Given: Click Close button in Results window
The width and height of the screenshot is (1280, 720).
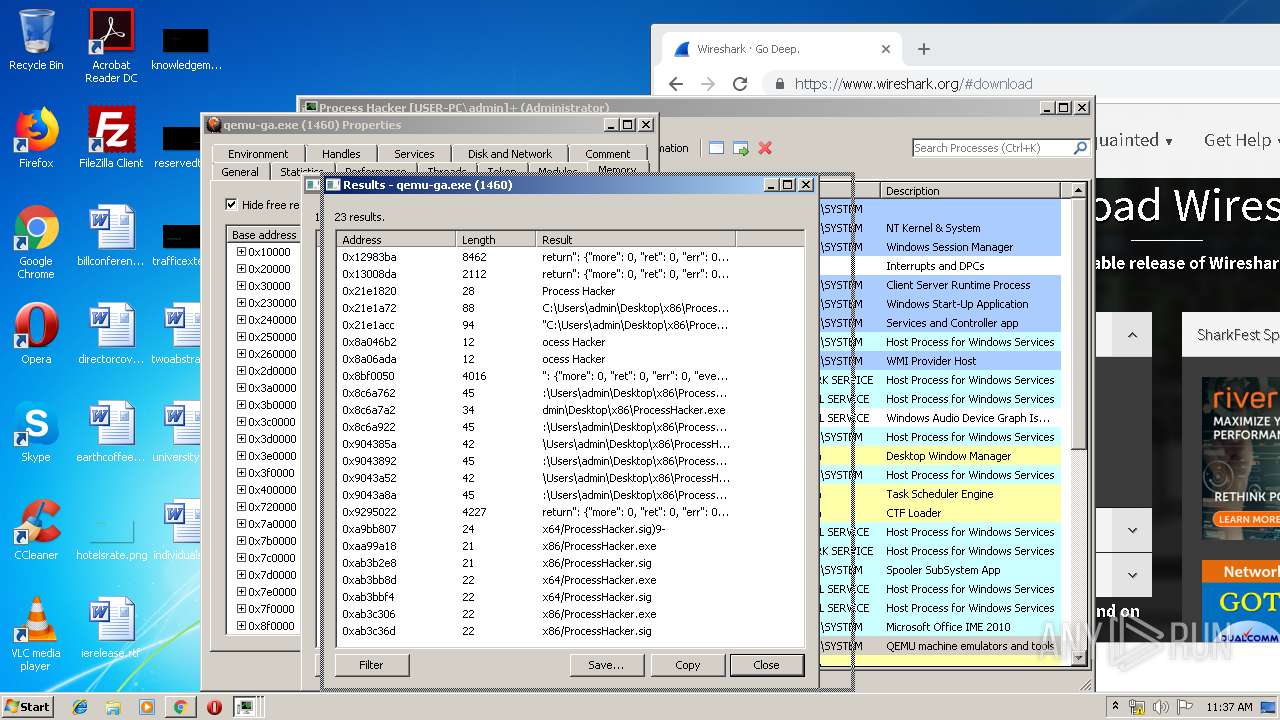Looking at the screenshot, I should (766, 665).
